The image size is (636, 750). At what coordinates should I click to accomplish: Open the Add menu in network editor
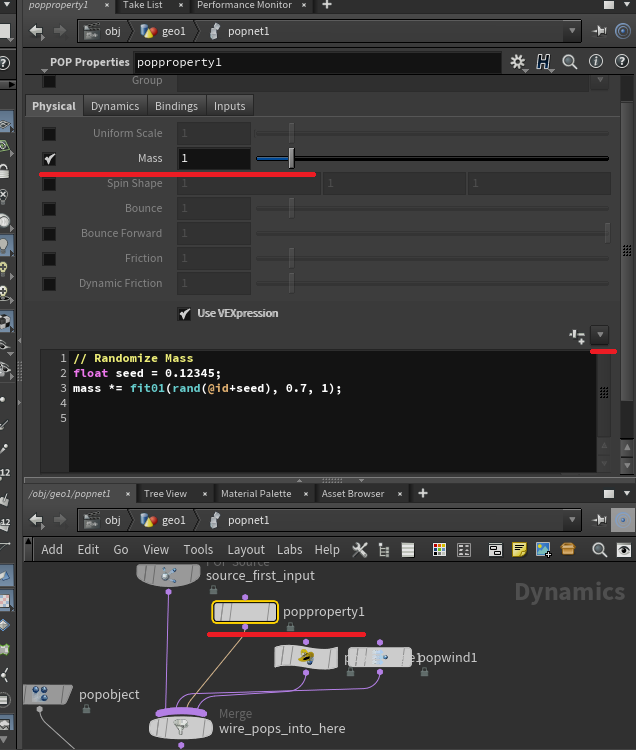pos(52,550)
